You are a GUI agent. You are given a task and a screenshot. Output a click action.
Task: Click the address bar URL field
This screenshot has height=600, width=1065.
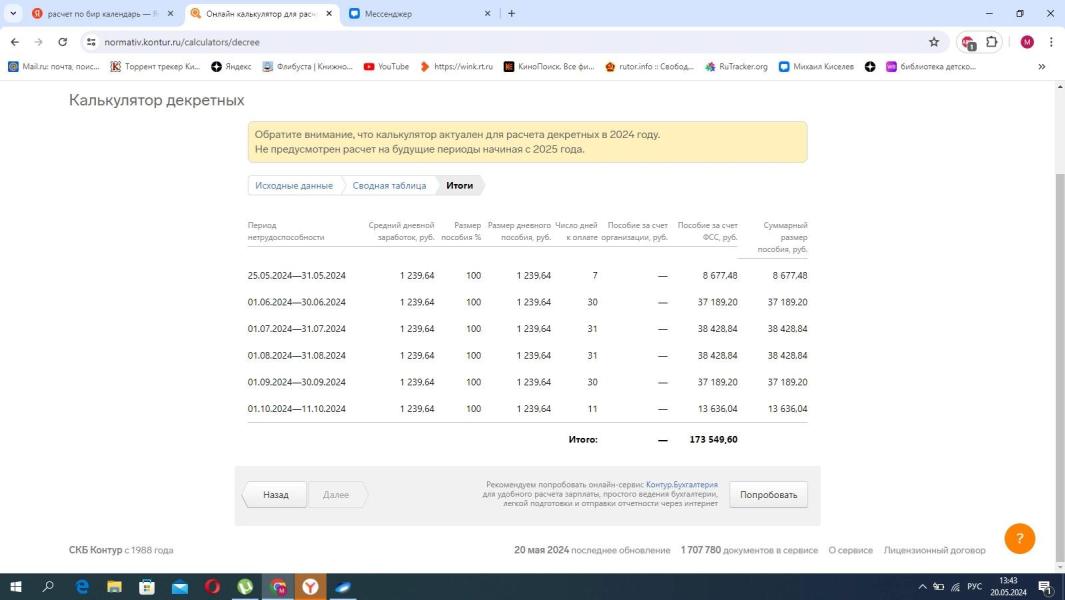tap(503, 42)
